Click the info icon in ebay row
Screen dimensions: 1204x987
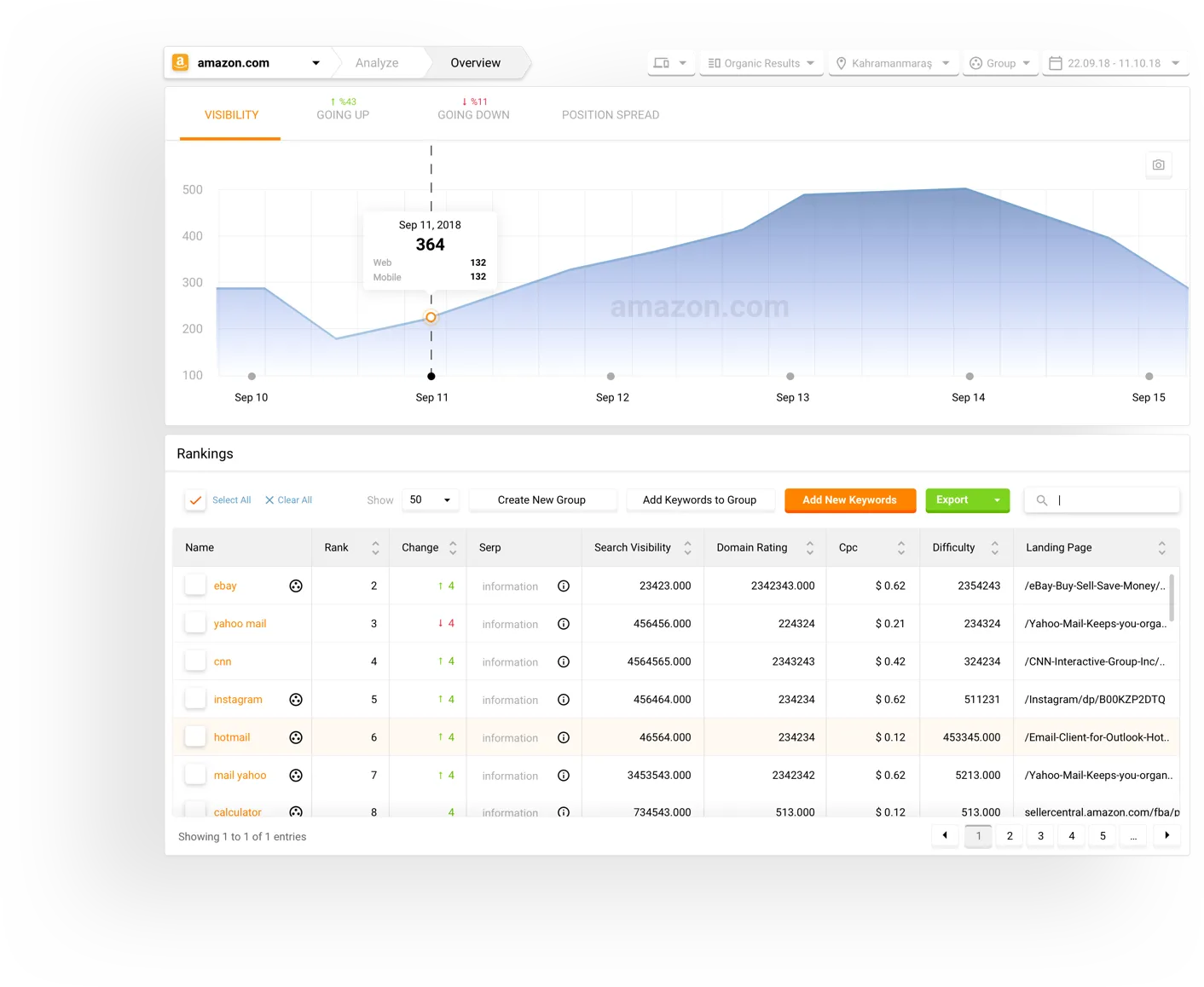(564, 586)
